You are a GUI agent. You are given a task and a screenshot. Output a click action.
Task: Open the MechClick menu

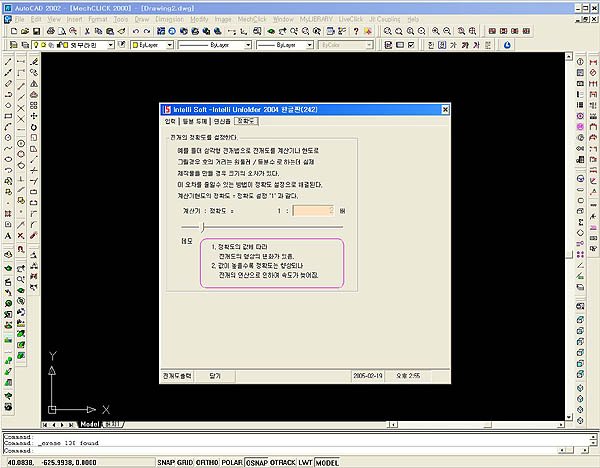coord(252,19)
